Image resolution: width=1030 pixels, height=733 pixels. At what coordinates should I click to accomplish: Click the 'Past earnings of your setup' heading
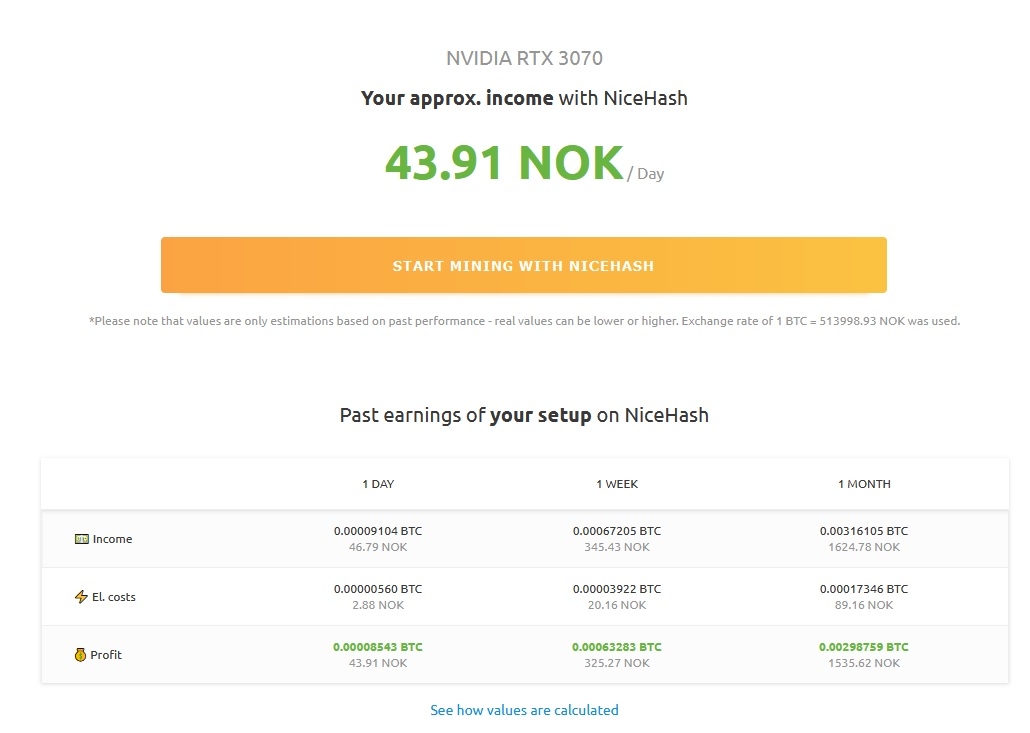tap(524, 416)
